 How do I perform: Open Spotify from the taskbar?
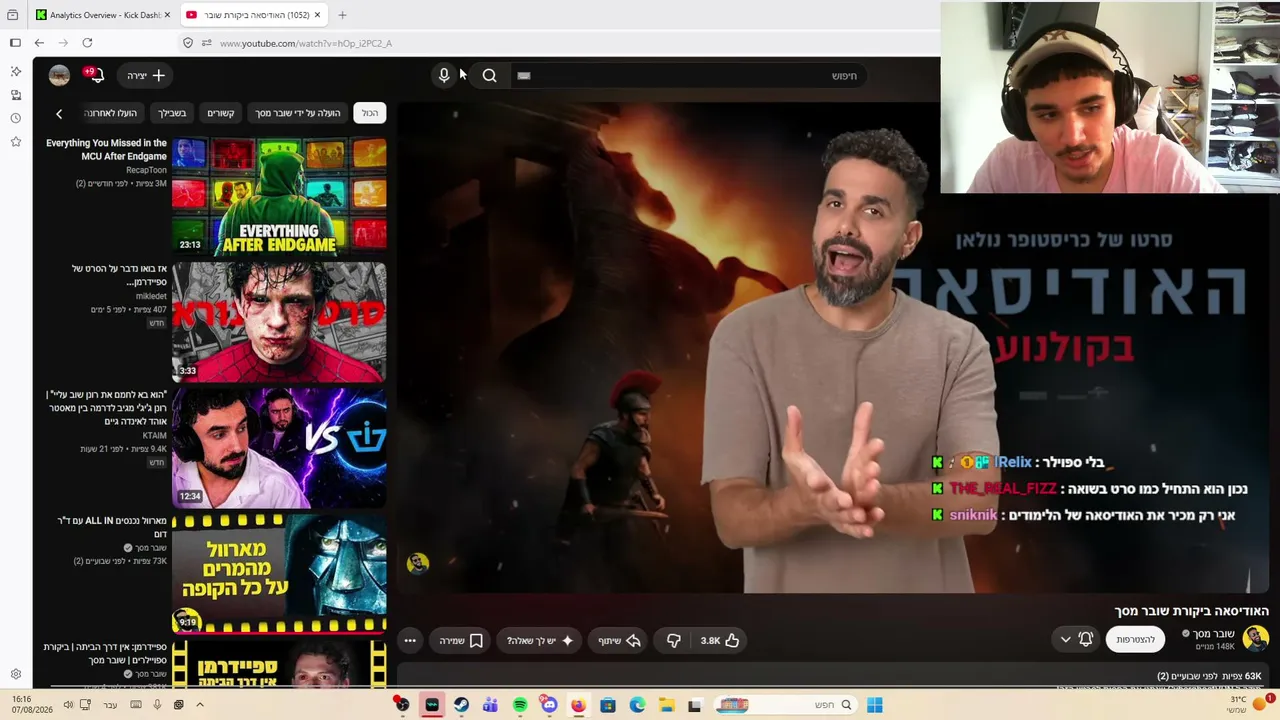point(520,705)
